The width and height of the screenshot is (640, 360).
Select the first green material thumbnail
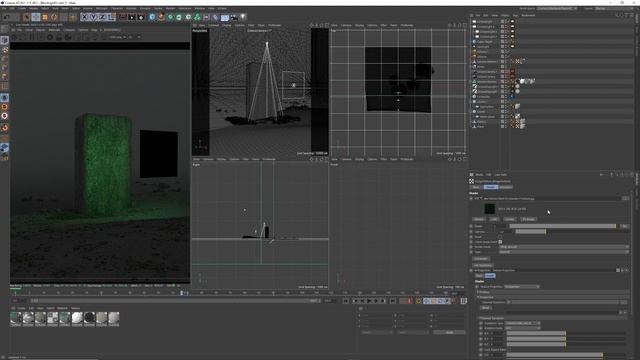16,318
